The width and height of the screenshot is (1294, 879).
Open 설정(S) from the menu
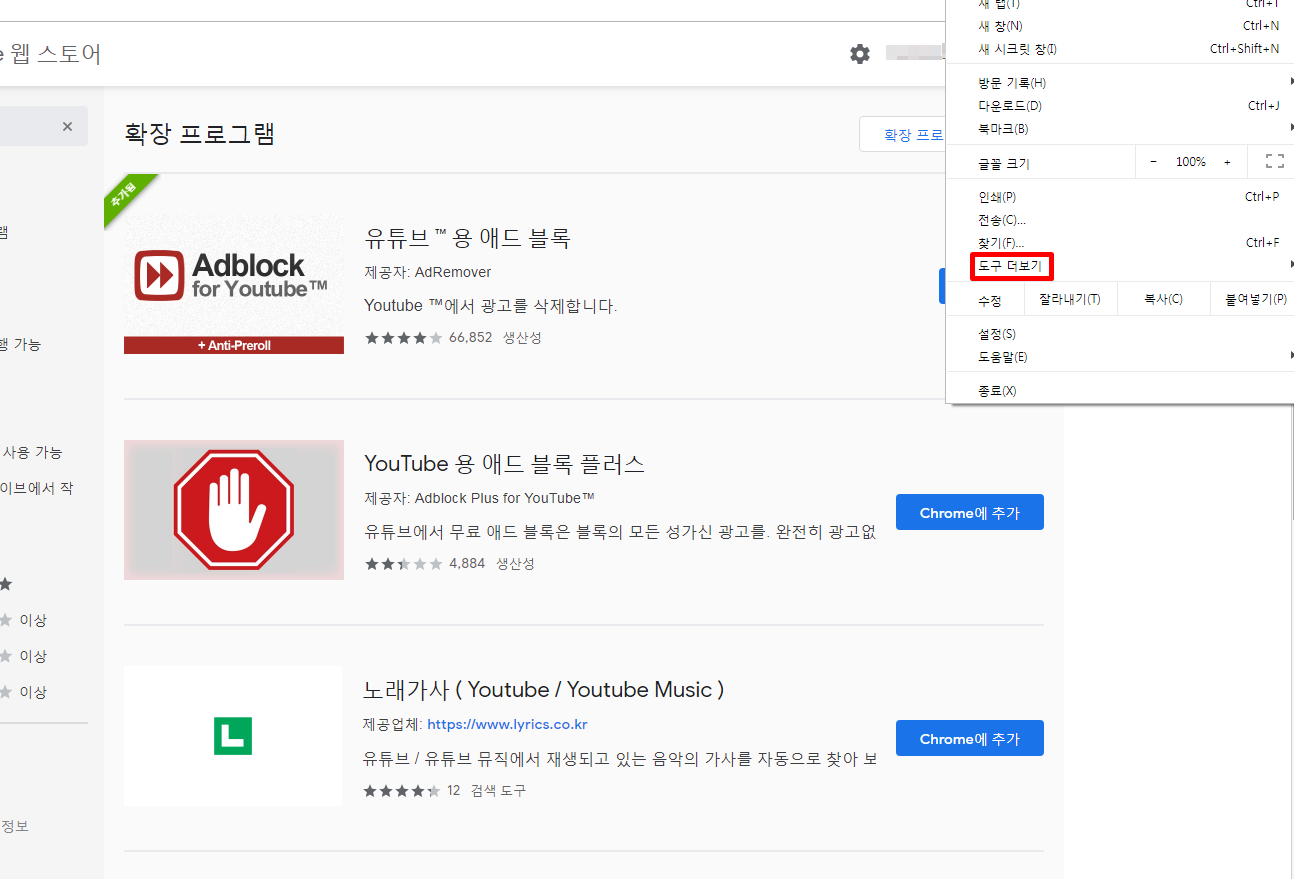click(x=1120, y=334)
